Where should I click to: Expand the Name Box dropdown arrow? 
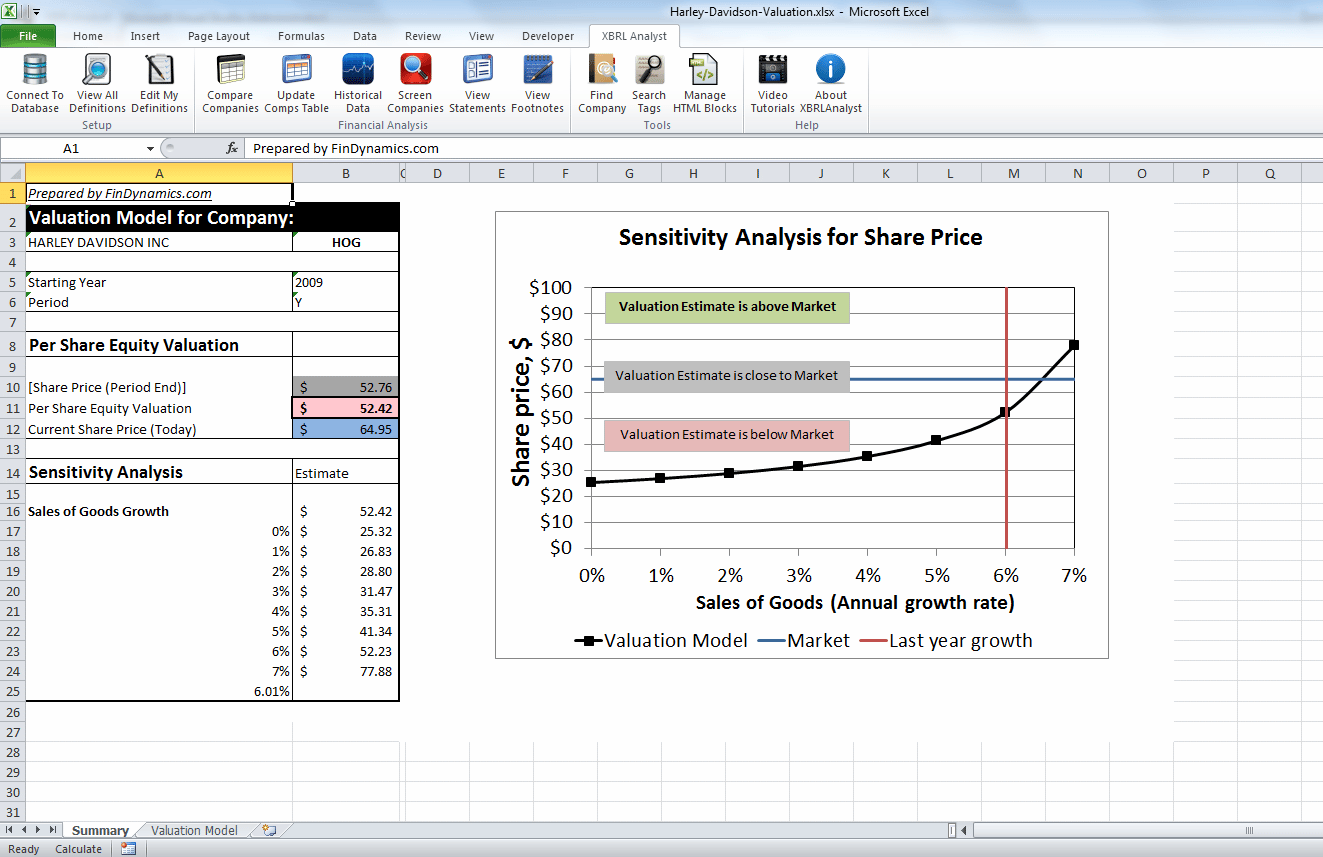coord(150,149)
